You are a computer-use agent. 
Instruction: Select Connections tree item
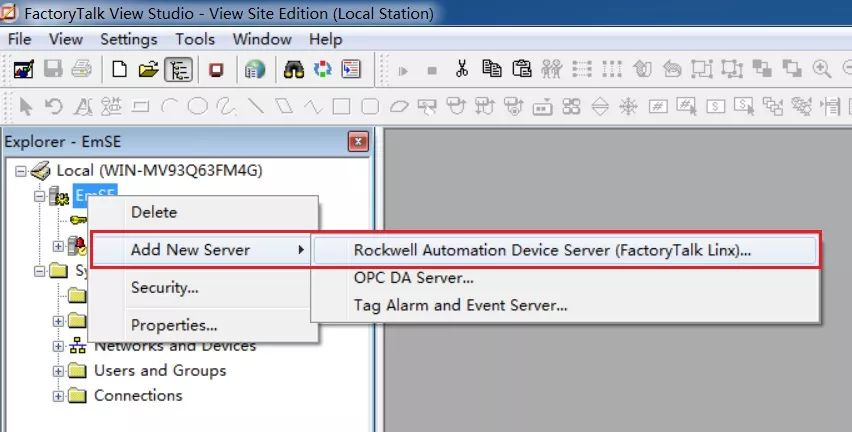(x=138, y=396)
